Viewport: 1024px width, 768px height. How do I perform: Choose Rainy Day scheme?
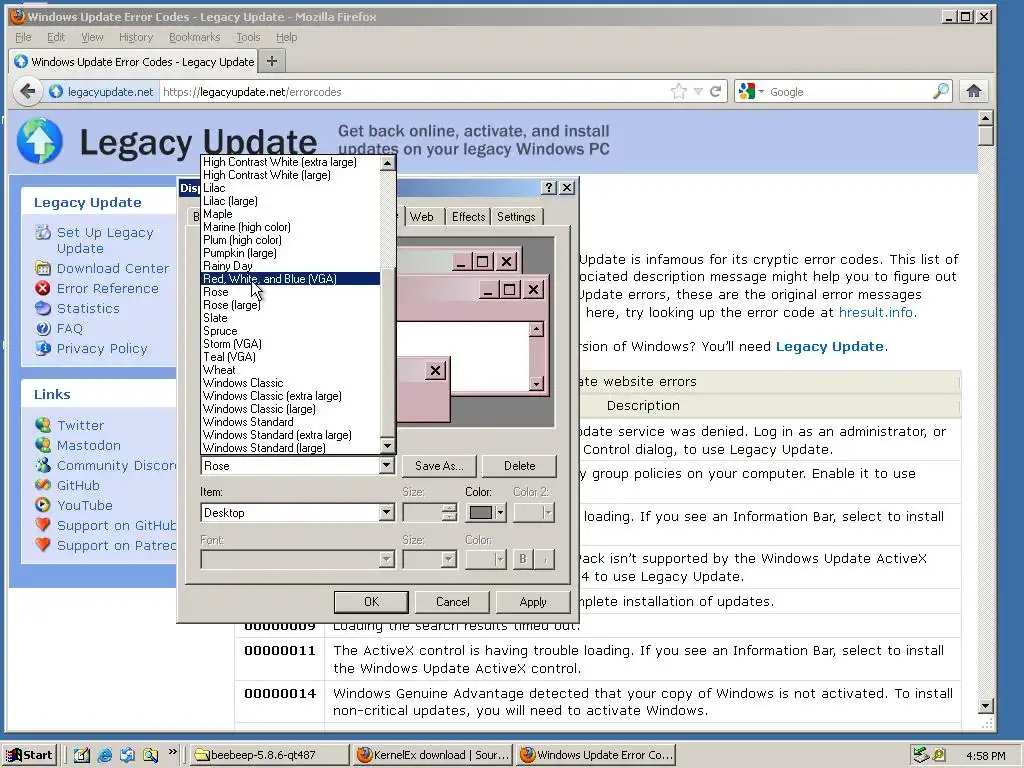coord(291,266)
